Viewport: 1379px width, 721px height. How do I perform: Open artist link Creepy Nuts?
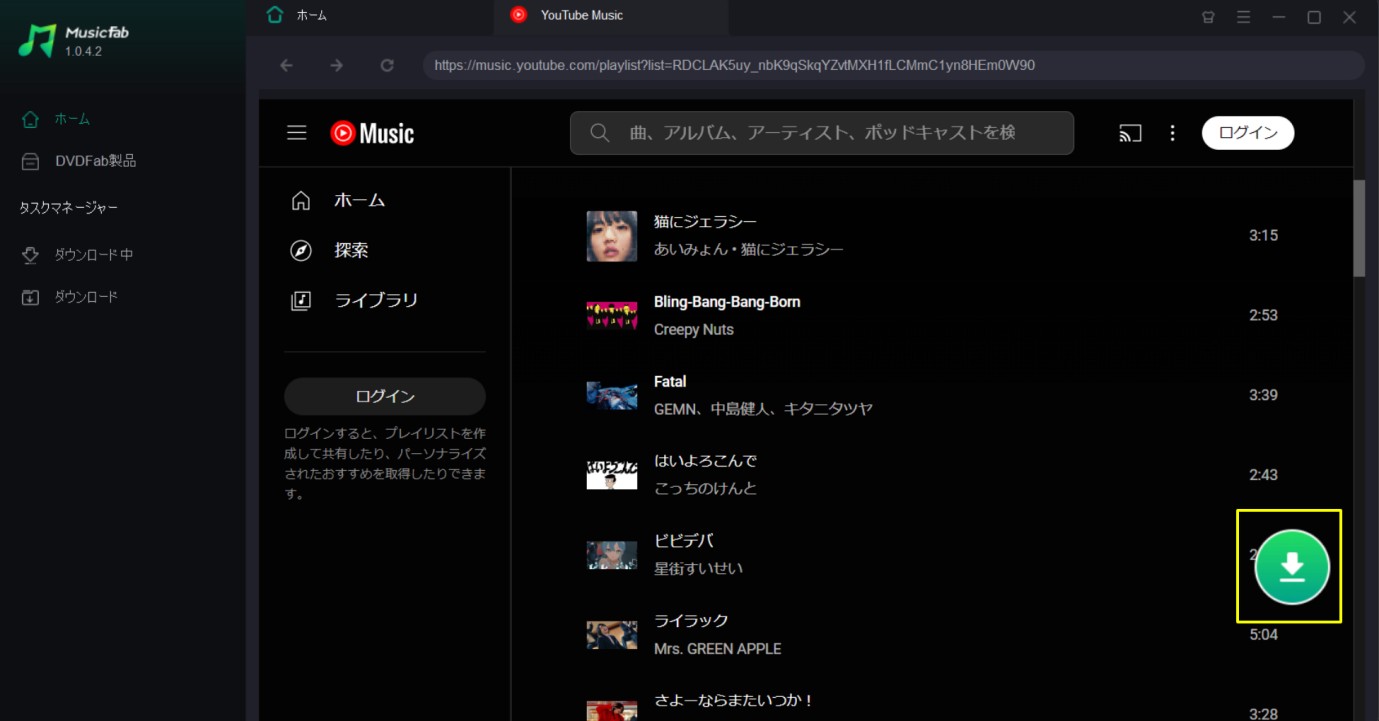tap(694, 330)
